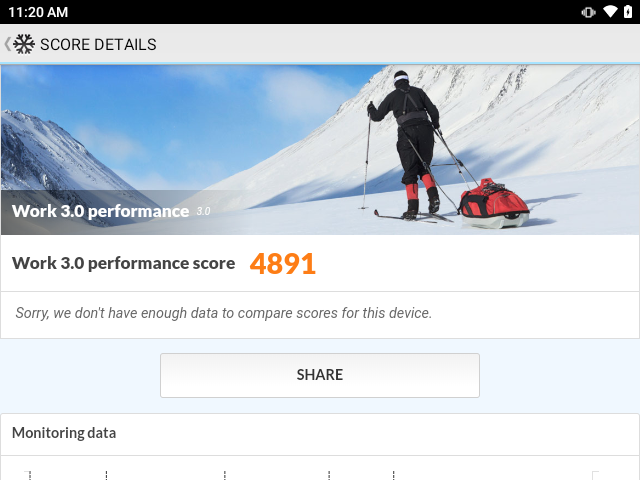Screen dimensions: 640x480
Task: Tap the not enough data comparison message
Action: [x=224, y=313]
